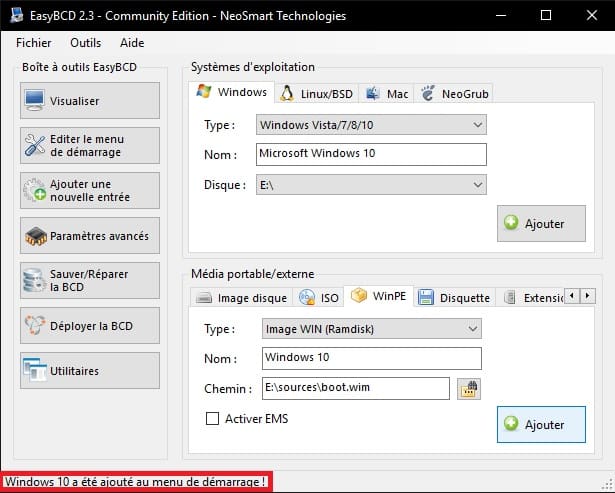
Task: Edit the Windows 10 name field in WinPE
Action: (x=371, y=358)
